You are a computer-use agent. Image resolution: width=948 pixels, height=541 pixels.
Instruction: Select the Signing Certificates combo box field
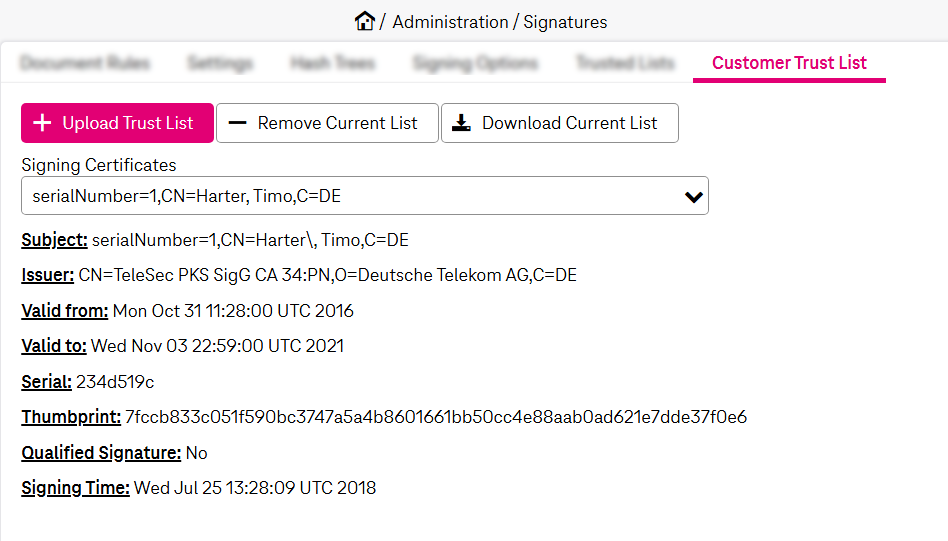coord(350,197)
